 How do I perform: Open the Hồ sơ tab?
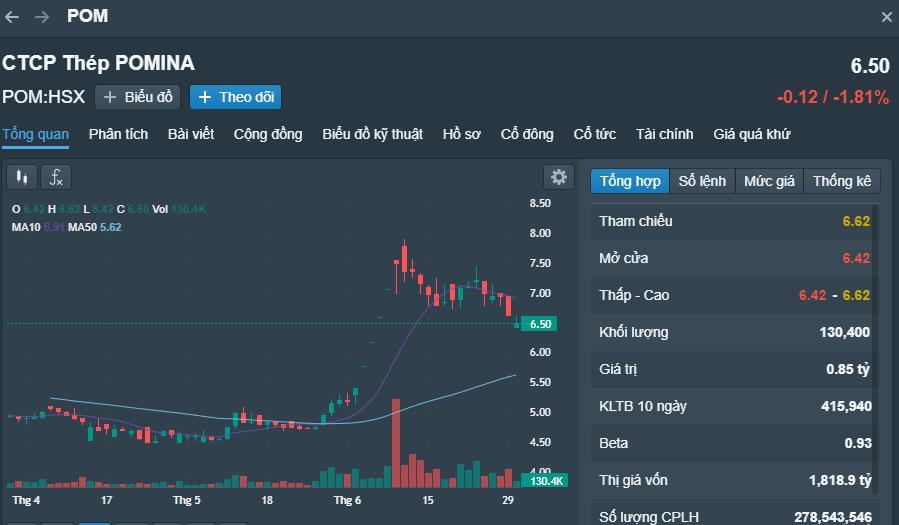[x=462, y=134]
